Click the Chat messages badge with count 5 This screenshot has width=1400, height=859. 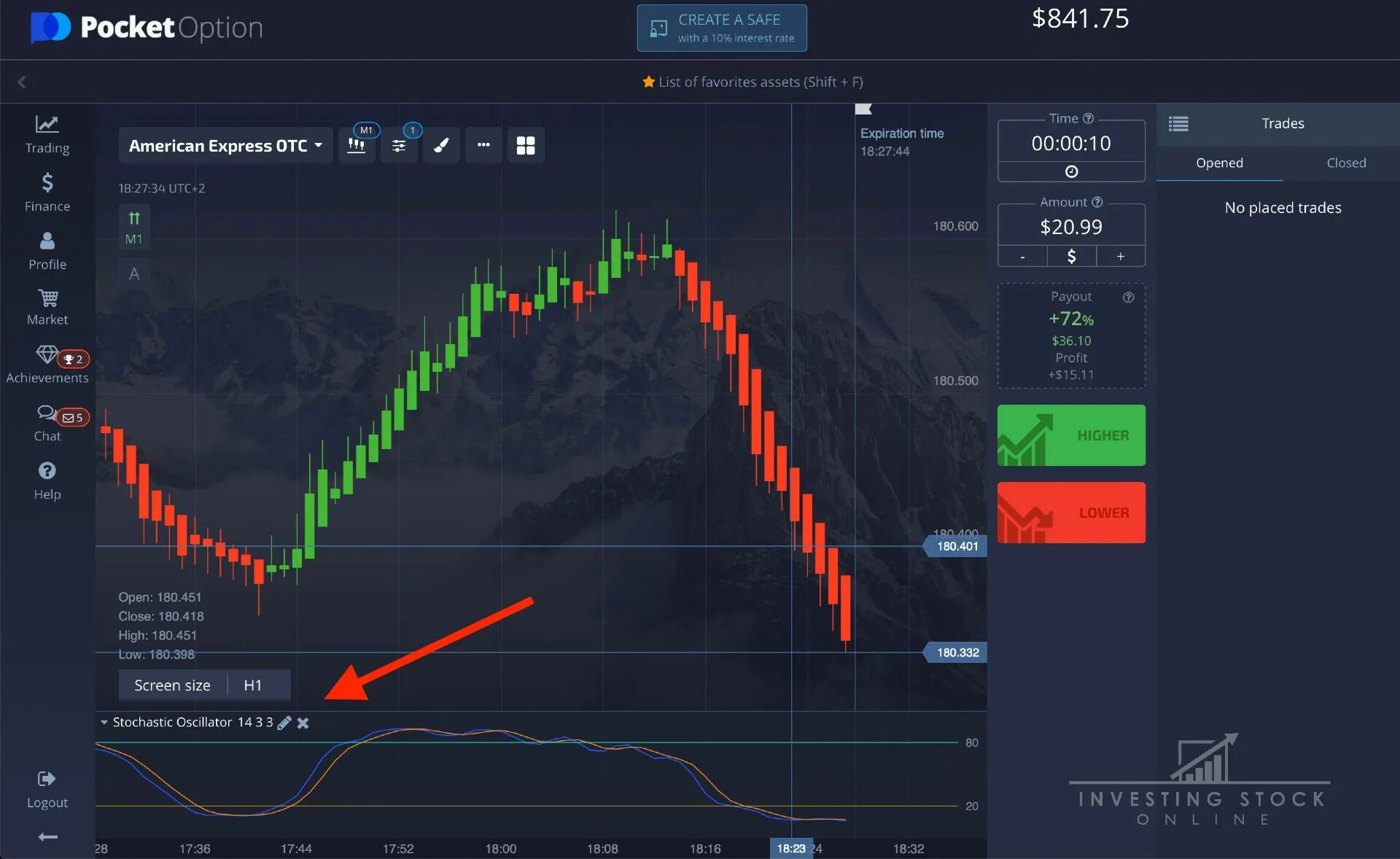click(x=73, y=418)
